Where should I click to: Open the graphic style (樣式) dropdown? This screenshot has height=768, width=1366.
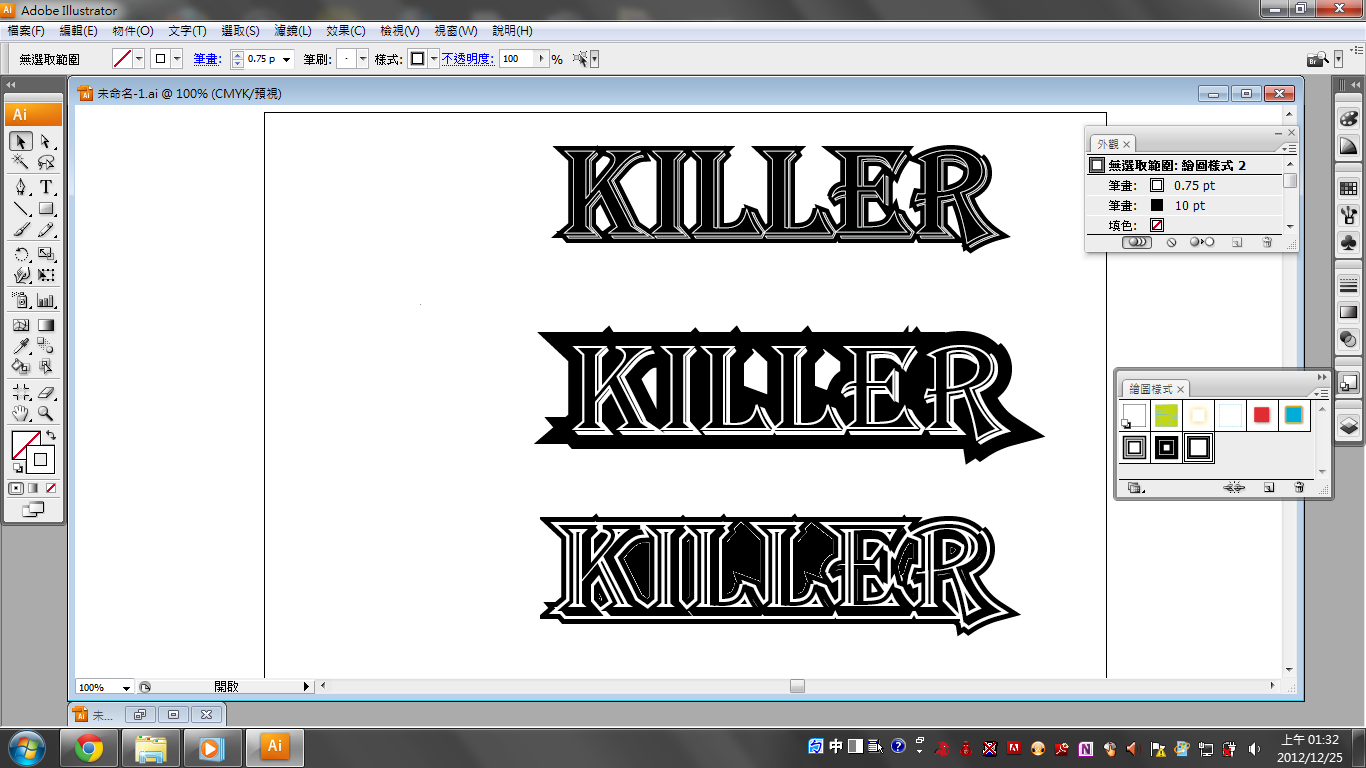point(434,59)
